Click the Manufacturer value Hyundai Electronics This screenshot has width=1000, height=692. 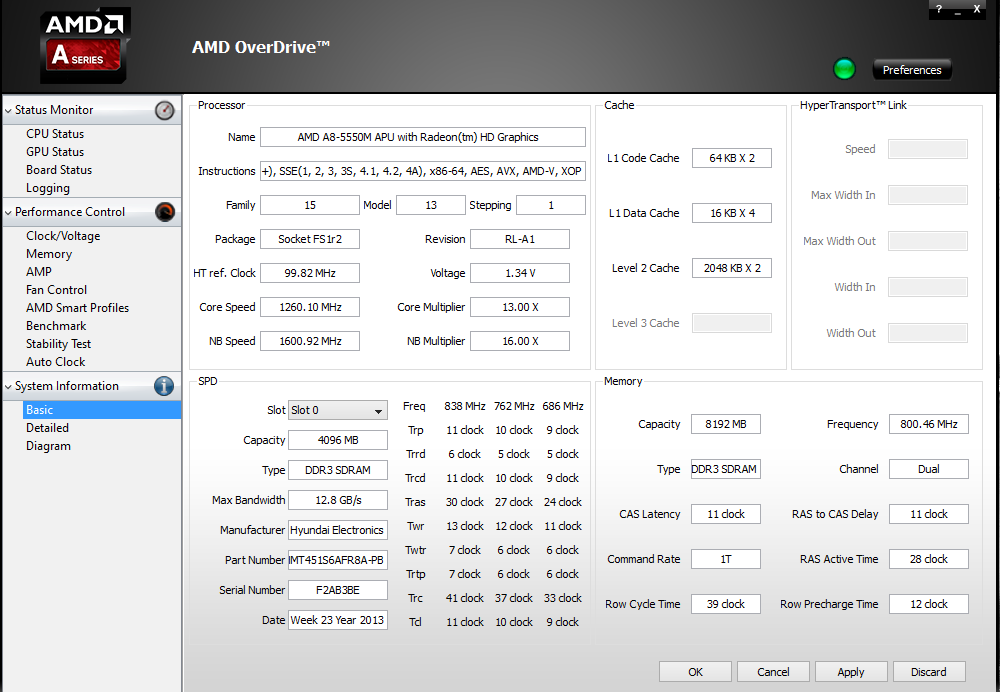(x=338, y=530)
